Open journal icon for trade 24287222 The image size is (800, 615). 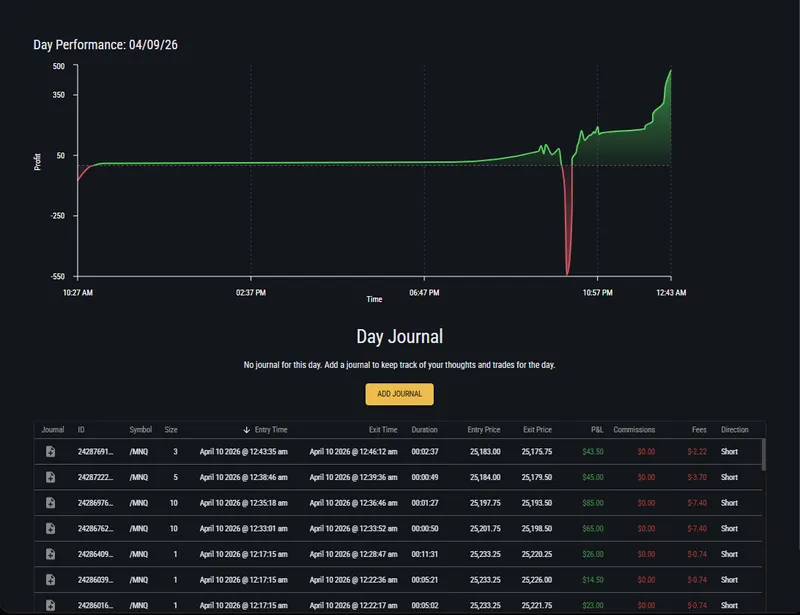(51, 477)
